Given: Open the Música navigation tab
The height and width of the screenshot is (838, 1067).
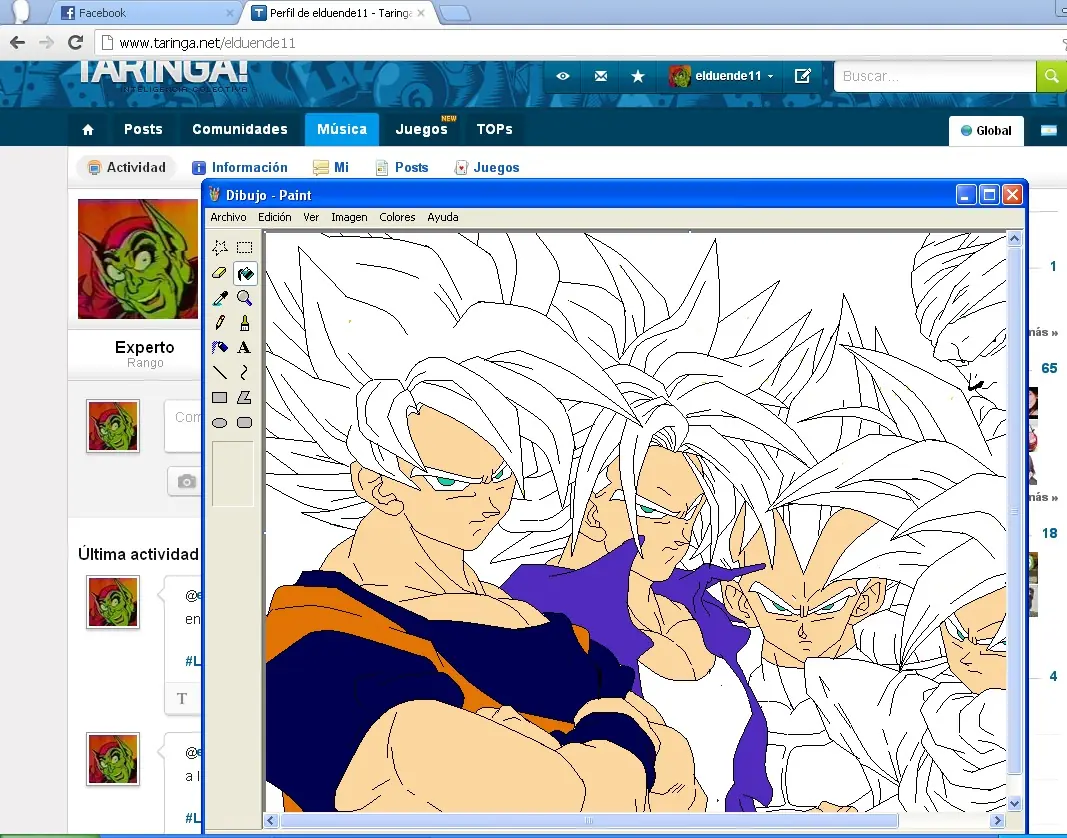Looking at the screenshot, I should coord(342,129).
